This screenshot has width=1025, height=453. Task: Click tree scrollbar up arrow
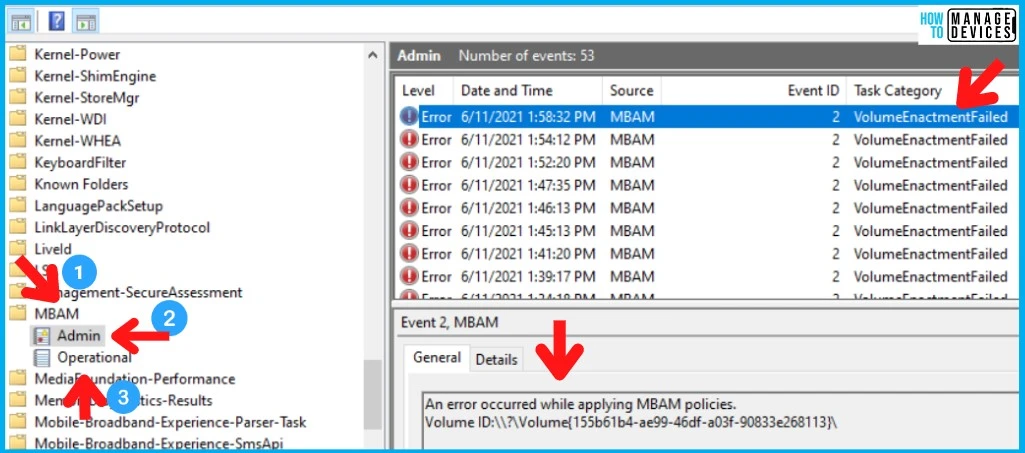(373, 55)
